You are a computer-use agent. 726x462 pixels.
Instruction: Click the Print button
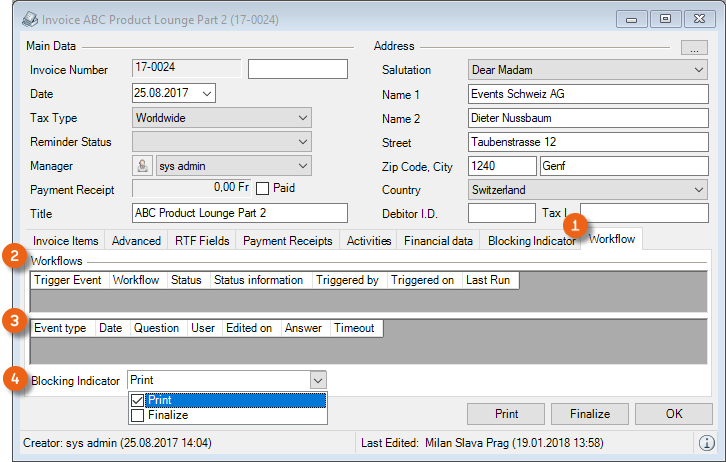pyautogui.click(x=506, y=414)
